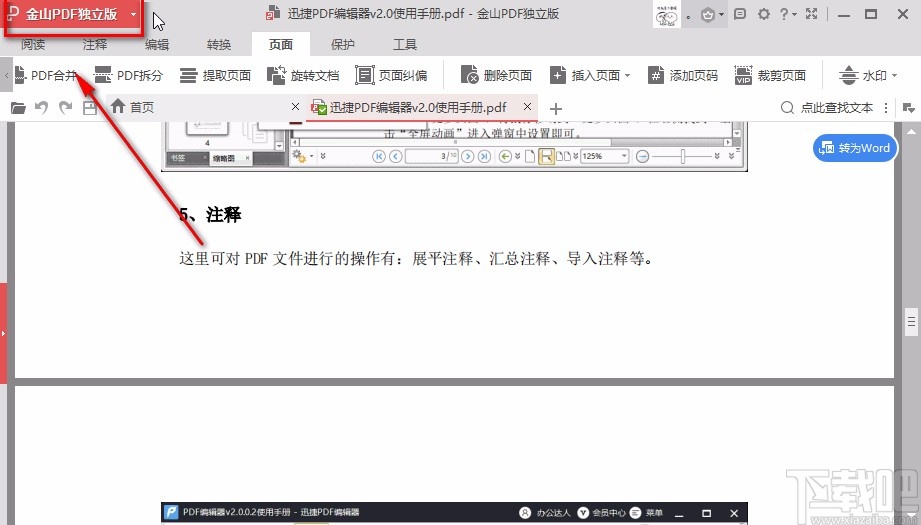Go to the 首页 home tab
The width and height of the screenshot is (921, 525).
click(x=133, y=107)
